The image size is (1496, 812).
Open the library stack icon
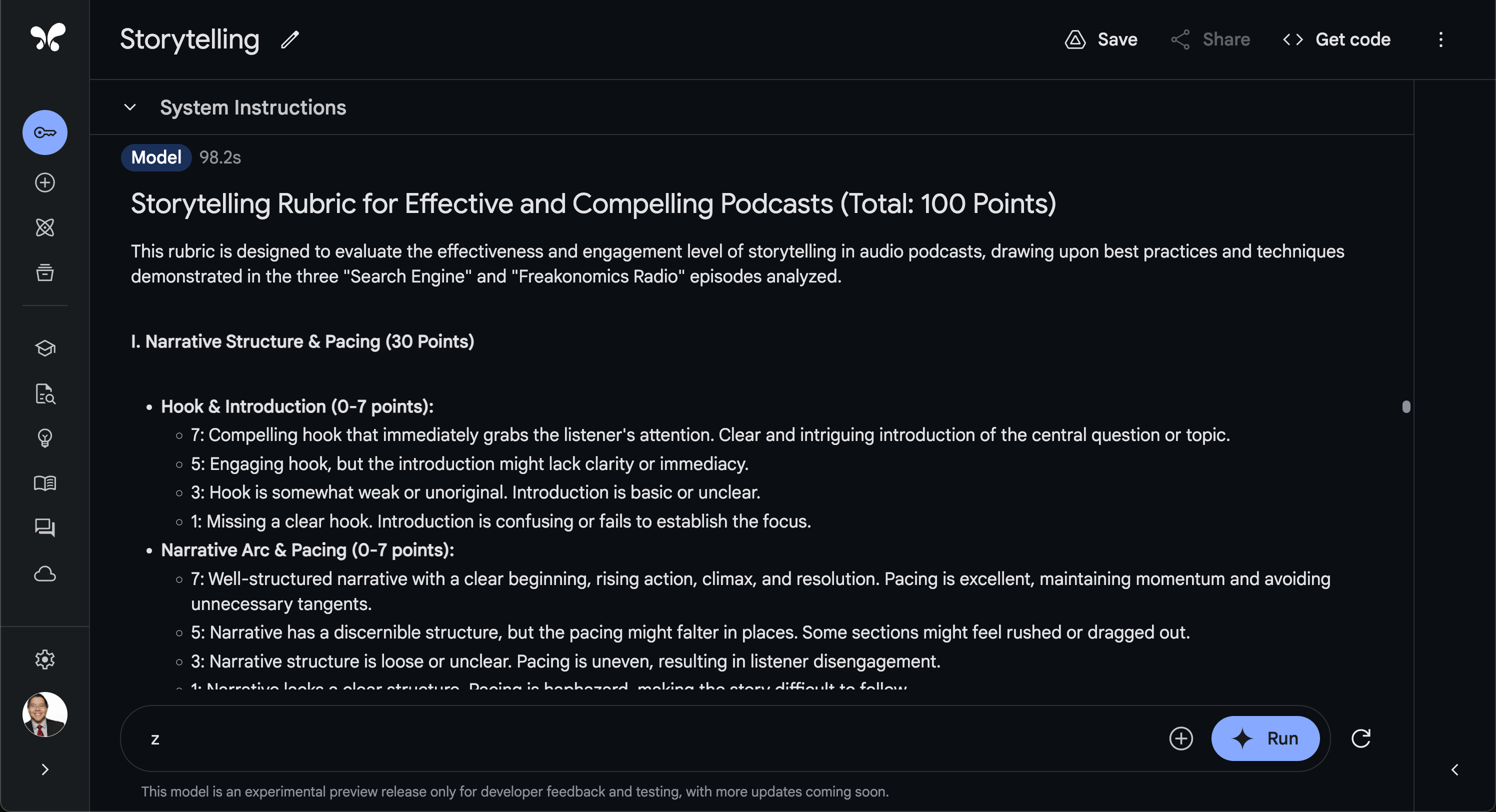click(x=44, y=272)
